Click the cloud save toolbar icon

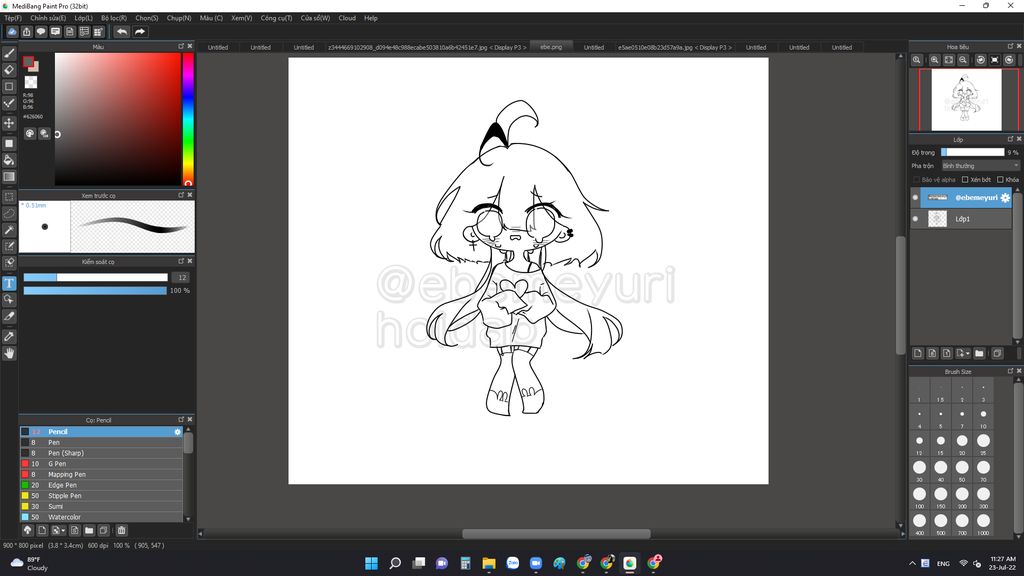tap(12, 31)
